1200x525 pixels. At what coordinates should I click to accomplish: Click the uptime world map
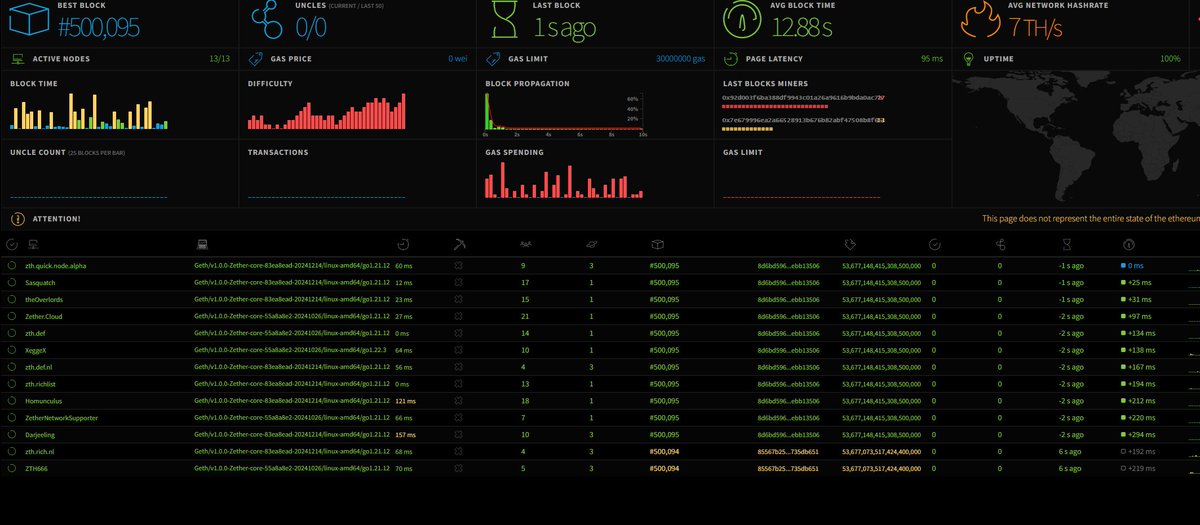tap(1075, 135)
